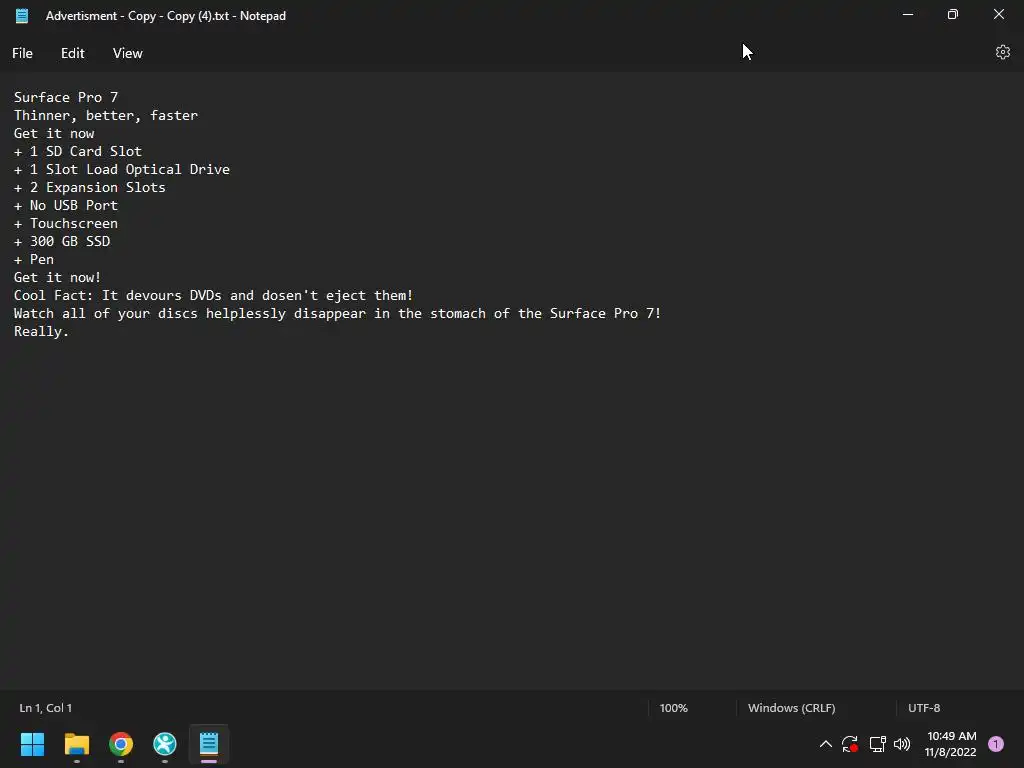This screenshot has width=1024, height=768.
Task: Click the line starting 'Cool Fact:'
Action: coord(214,296)
